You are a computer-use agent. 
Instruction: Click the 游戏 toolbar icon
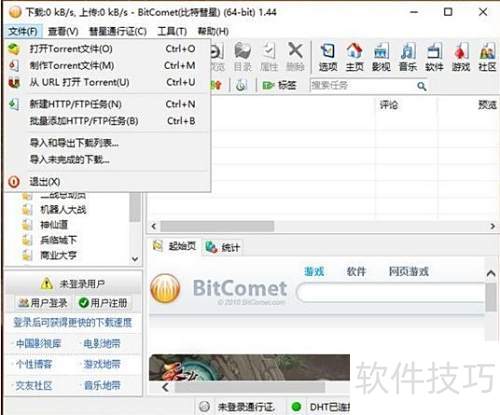[x=461, y=57]
